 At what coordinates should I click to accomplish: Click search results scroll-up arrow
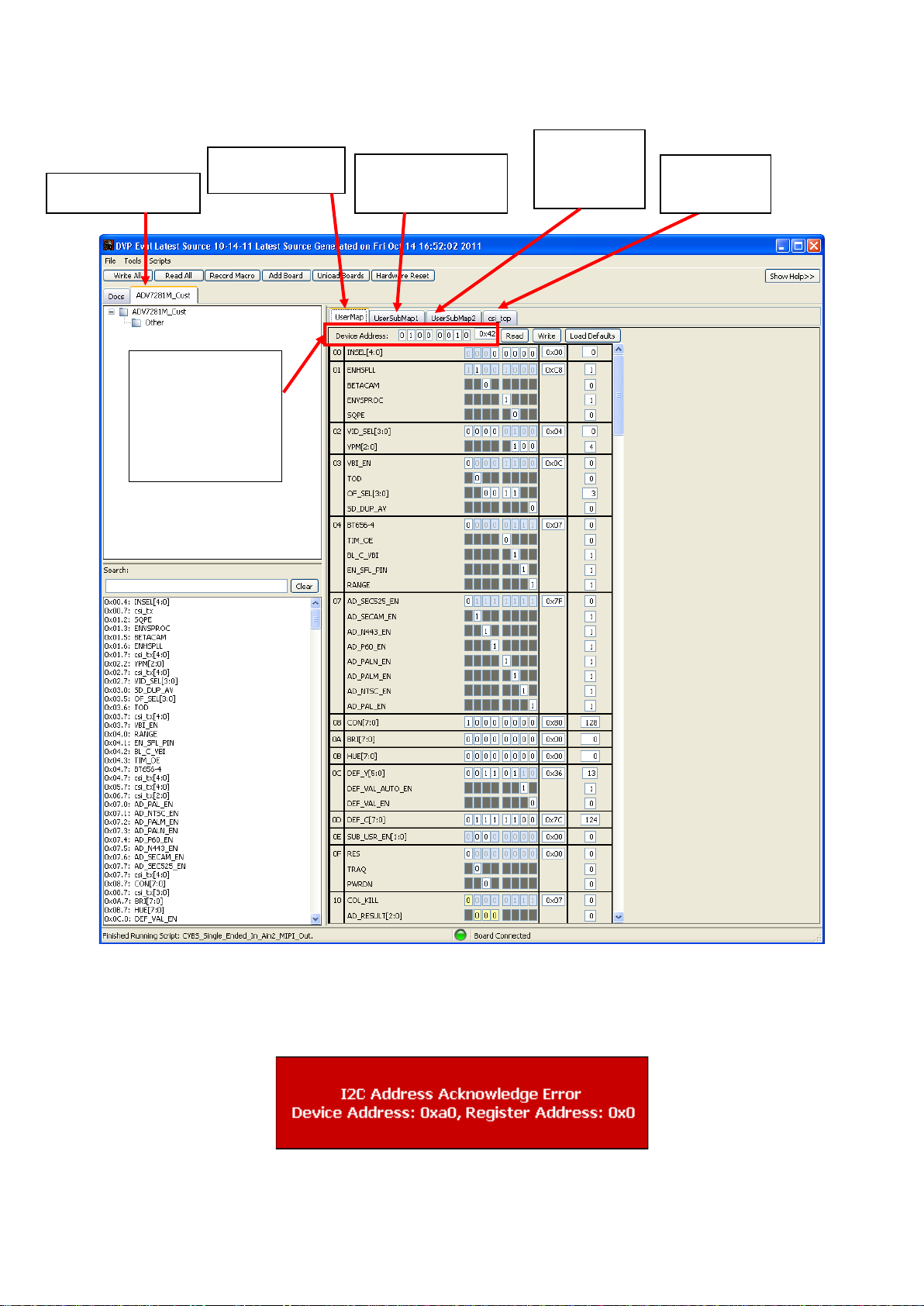click(x=315, y=603)
